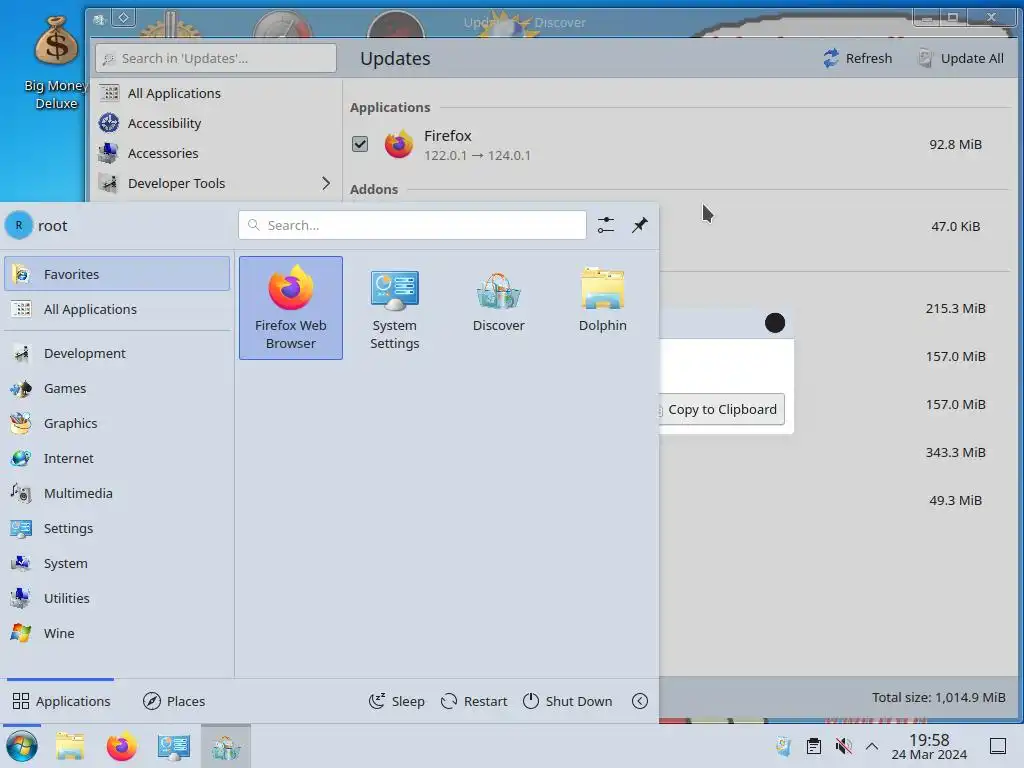Click the Firefox icon in Updates list
The width and height of the screenshot is (1024, 768).
(398, 144)
